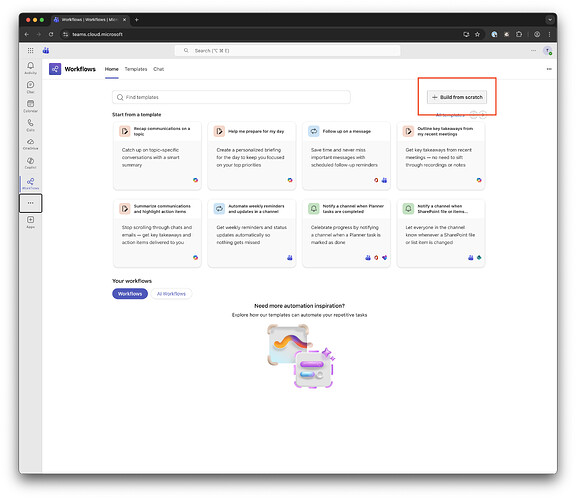Open the Help me prepare for my day template
Screen dimensions: 576x499
click(x=252, y=156)
